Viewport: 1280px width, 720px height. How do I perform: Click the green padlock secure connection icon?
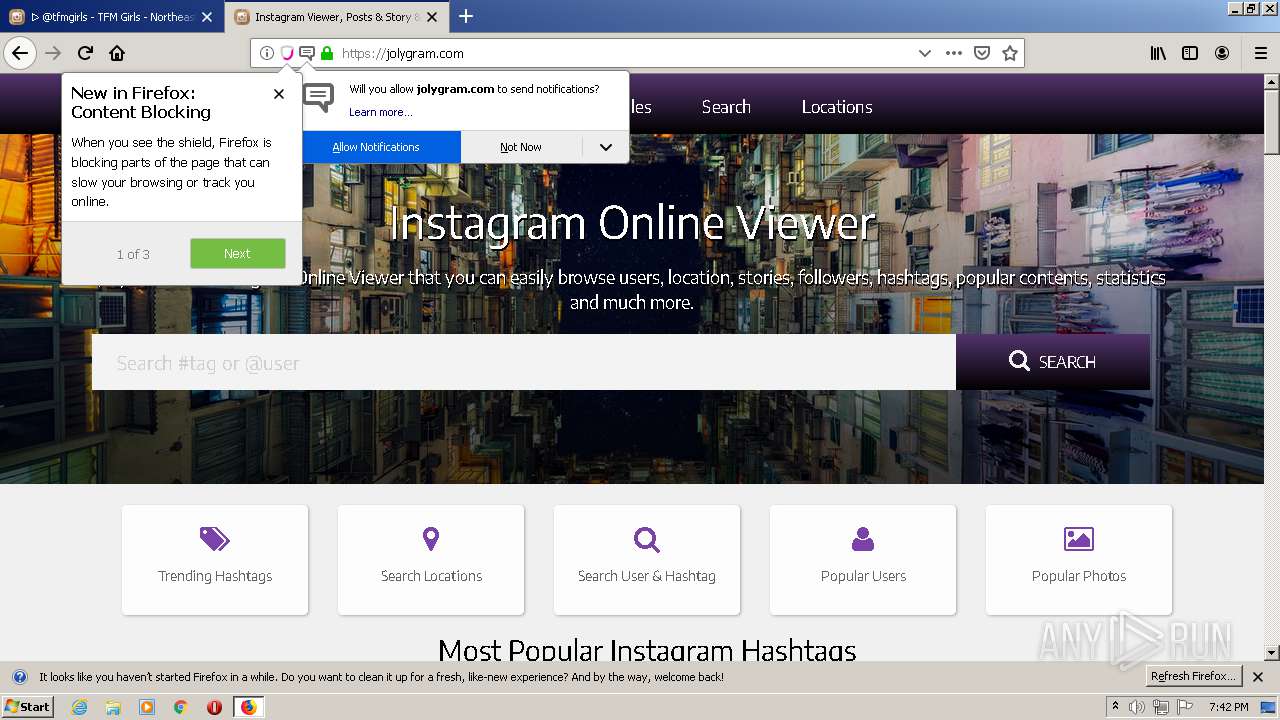point(327,53)
